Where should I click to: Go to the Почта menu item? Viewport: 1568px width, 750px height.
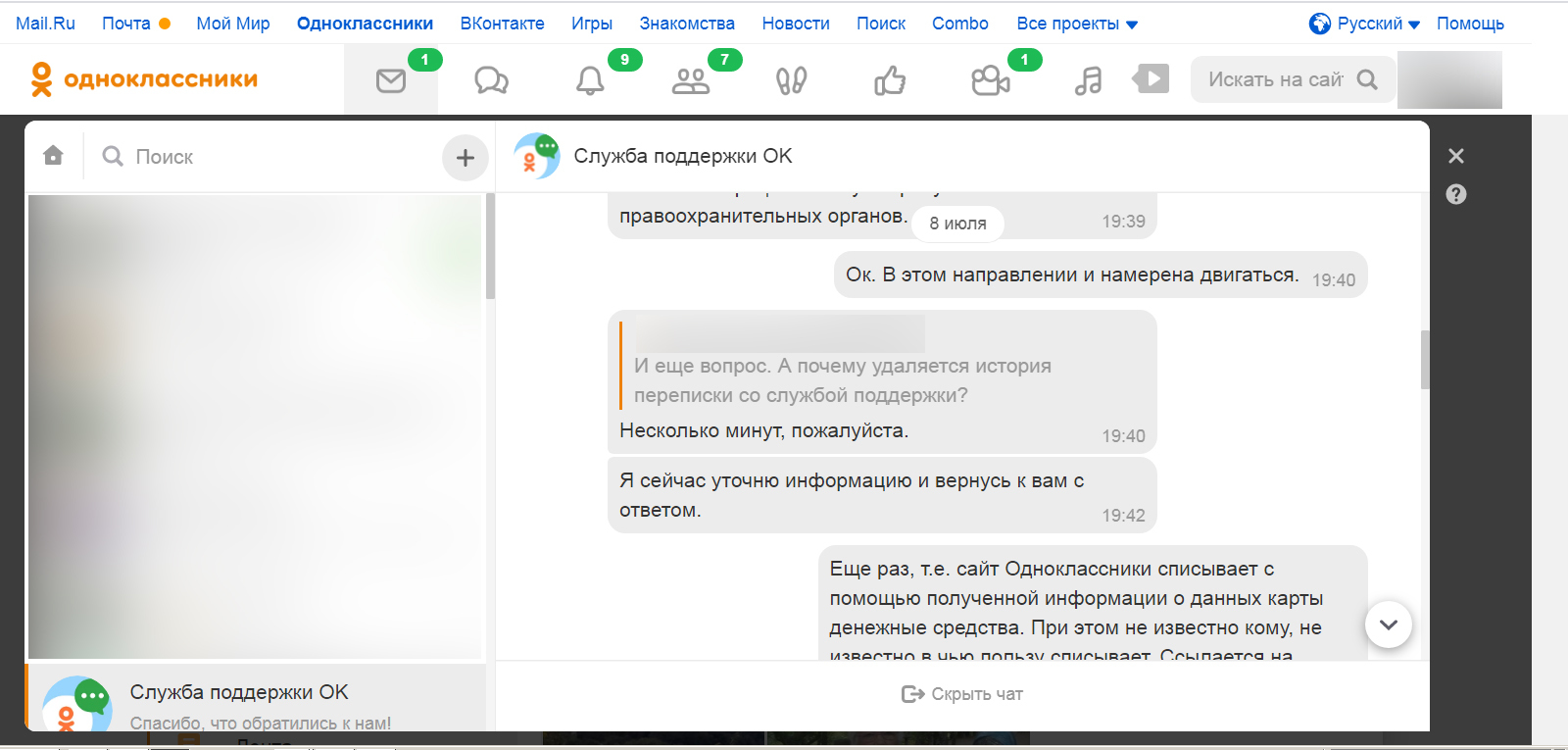click(x=126, y=24)
